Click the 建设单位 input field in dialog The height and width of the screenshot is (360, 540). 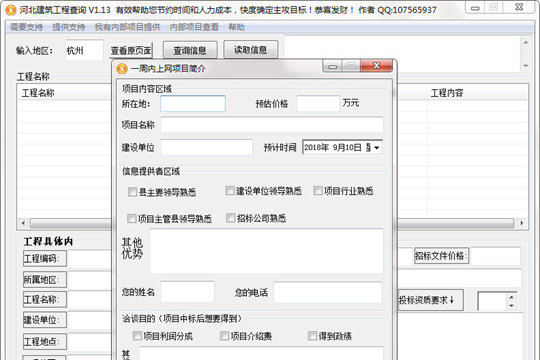(206, 147)
